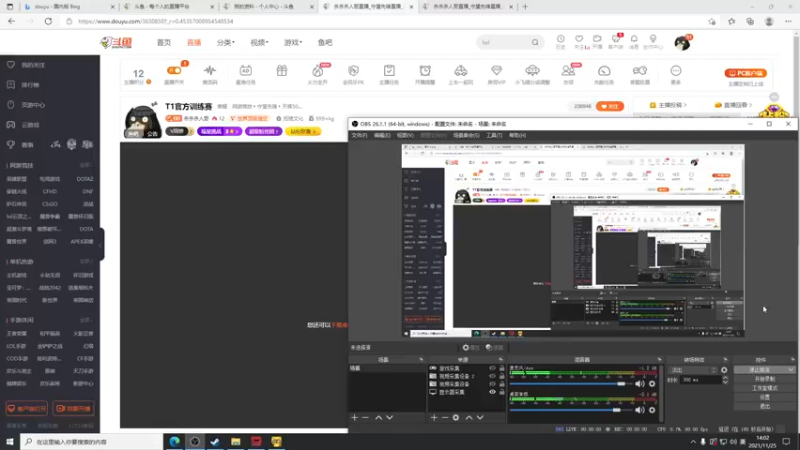Click the orange Follow button on Douyu

pyautogui.click(x=610, y=106)
